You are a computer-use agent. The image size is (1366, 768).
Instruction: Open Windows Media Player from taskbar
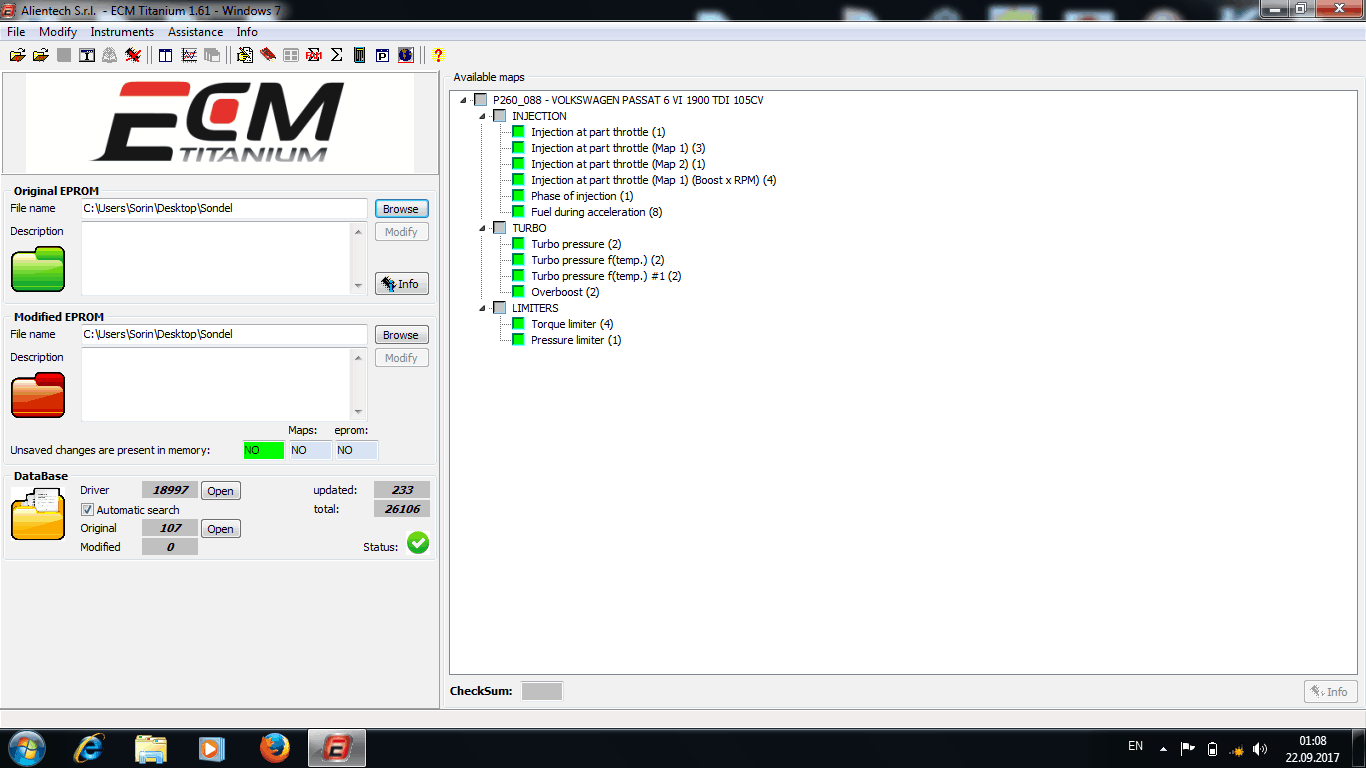tap(212, 748)
